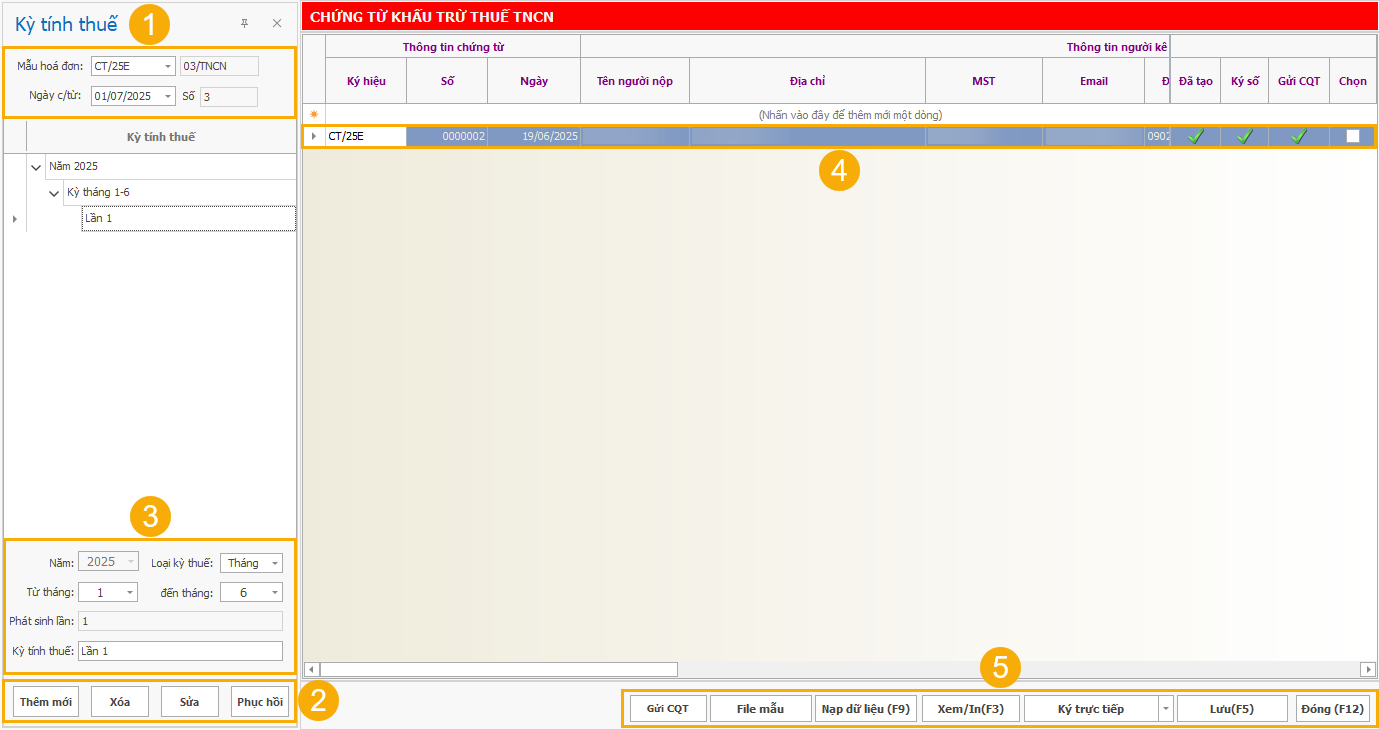Screen dimensions: 1380x730
Task: Click the MST column header
Action: 984,81
